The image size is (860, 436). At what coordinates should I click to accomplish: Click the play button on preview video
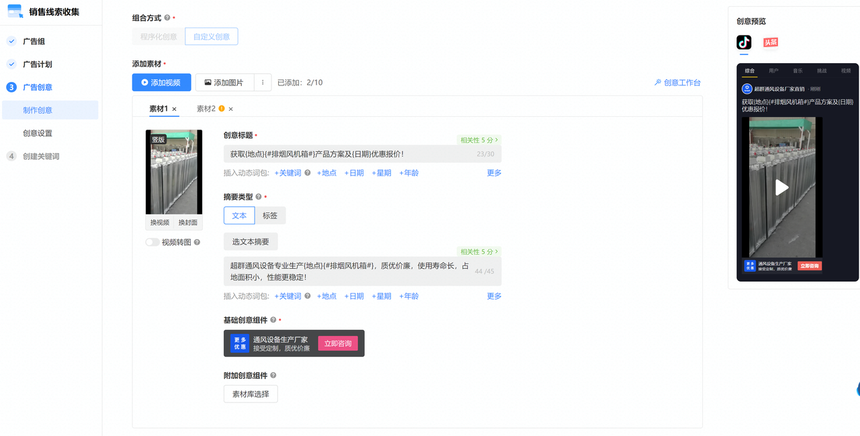pyautogui.click(x=782, y=187)
